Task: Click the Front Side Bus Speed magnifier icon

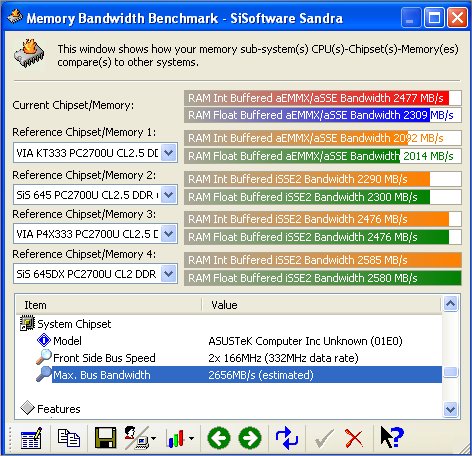Action: [44, 357]
